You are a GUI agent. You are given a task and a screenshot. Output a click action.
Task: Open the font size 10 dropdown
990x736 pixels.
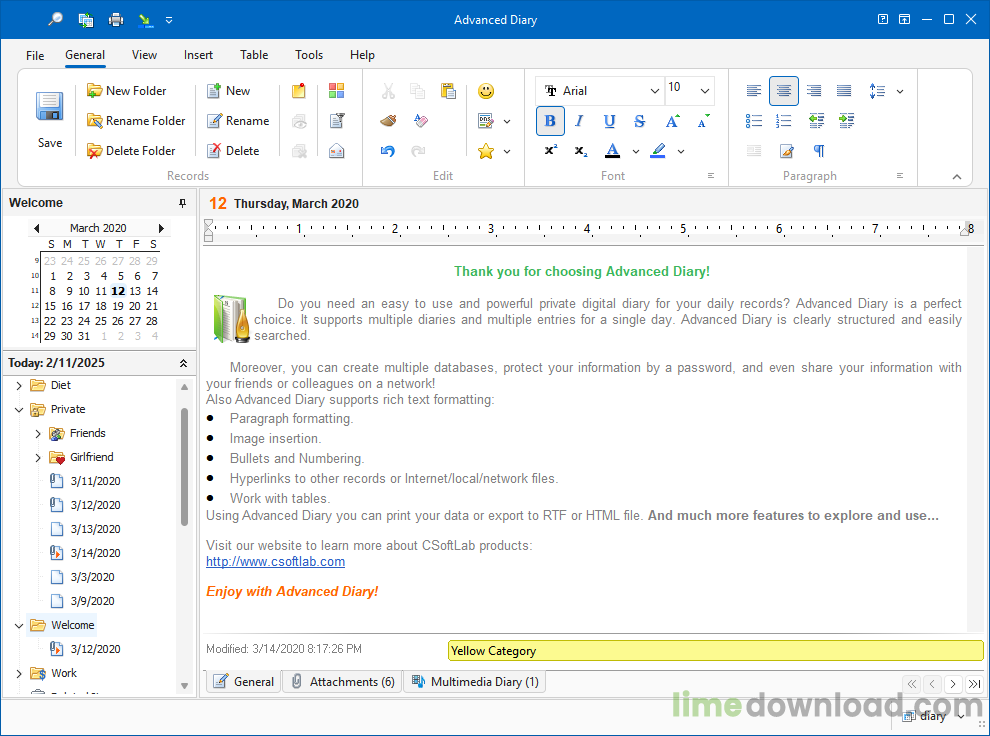[705, 91]
